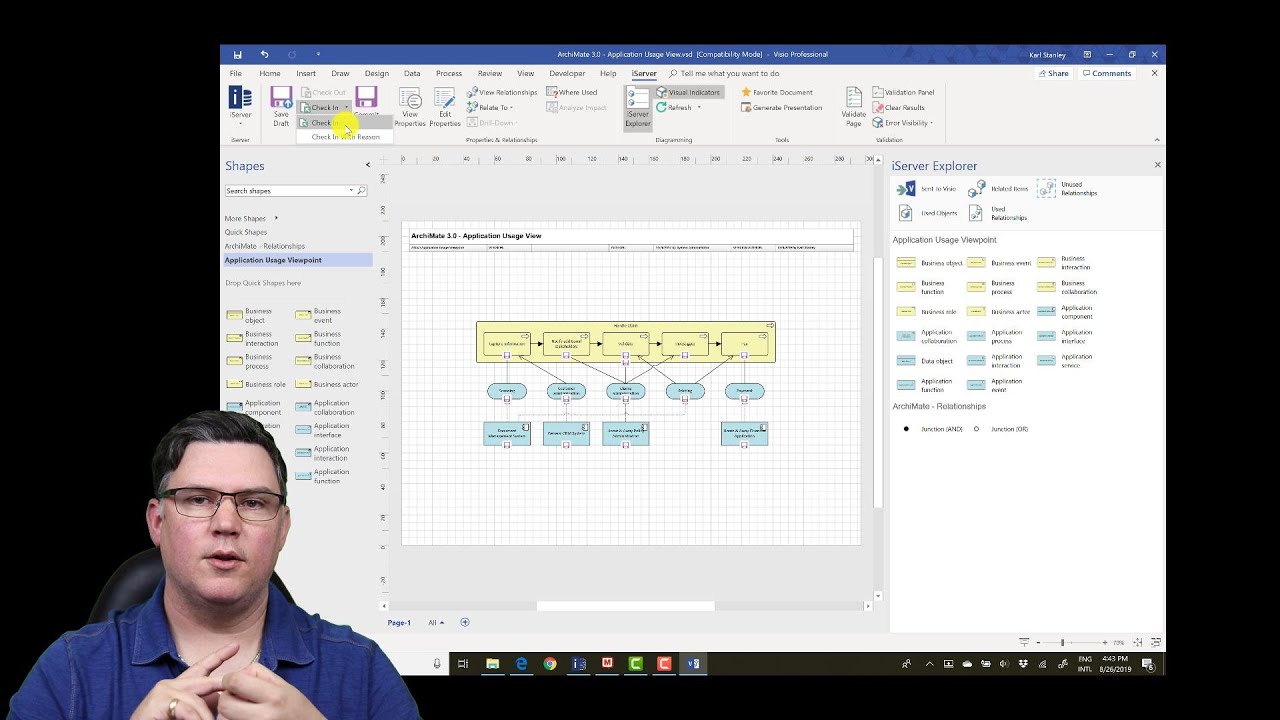Toggle the iServer Explorer panel button
Viewport: 1280px width, 720px height.
[638, 107]
